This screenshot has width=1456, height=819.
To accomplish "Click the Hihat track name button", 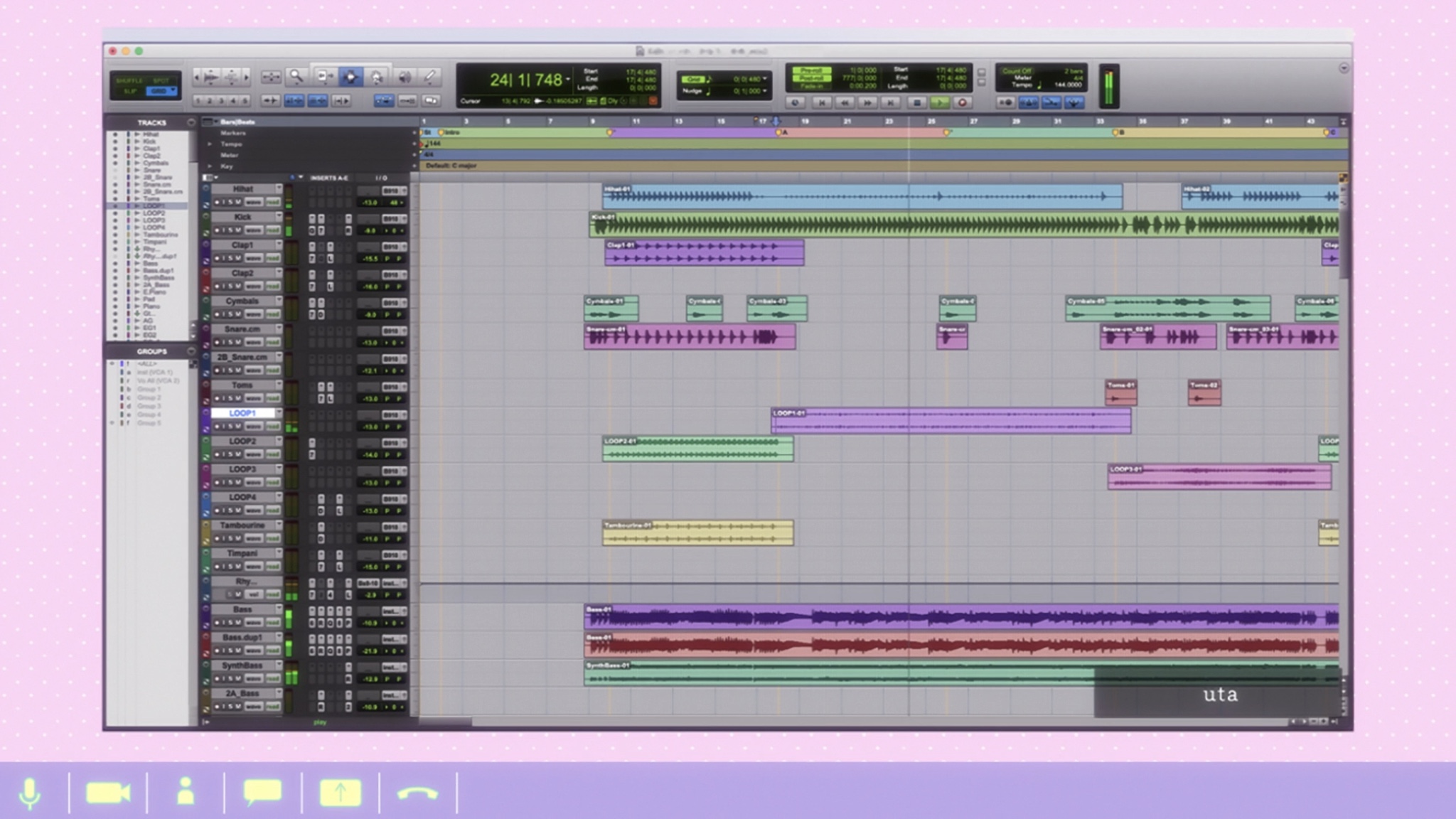I will 242,189.
